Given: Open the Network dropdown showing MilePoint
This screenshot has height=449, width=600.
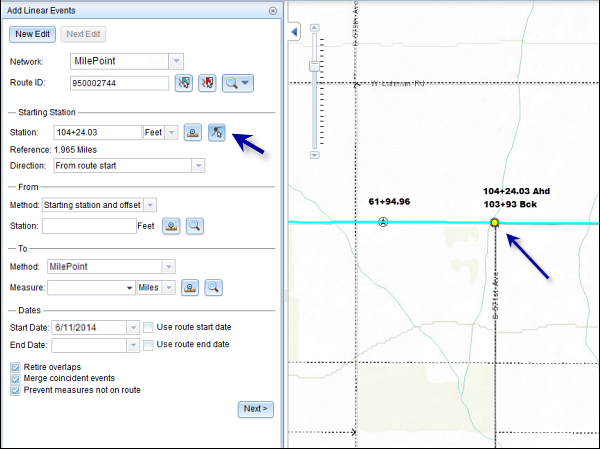Looking at the screenshot, I should [176, 62].
